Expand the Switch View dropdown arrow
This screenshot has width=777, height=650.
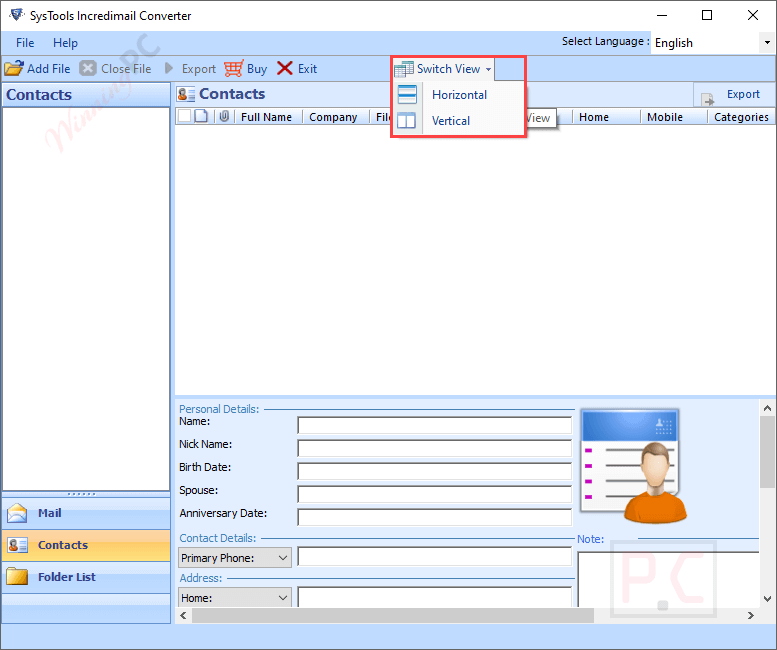pyautogui.click(x=489, y=69)
